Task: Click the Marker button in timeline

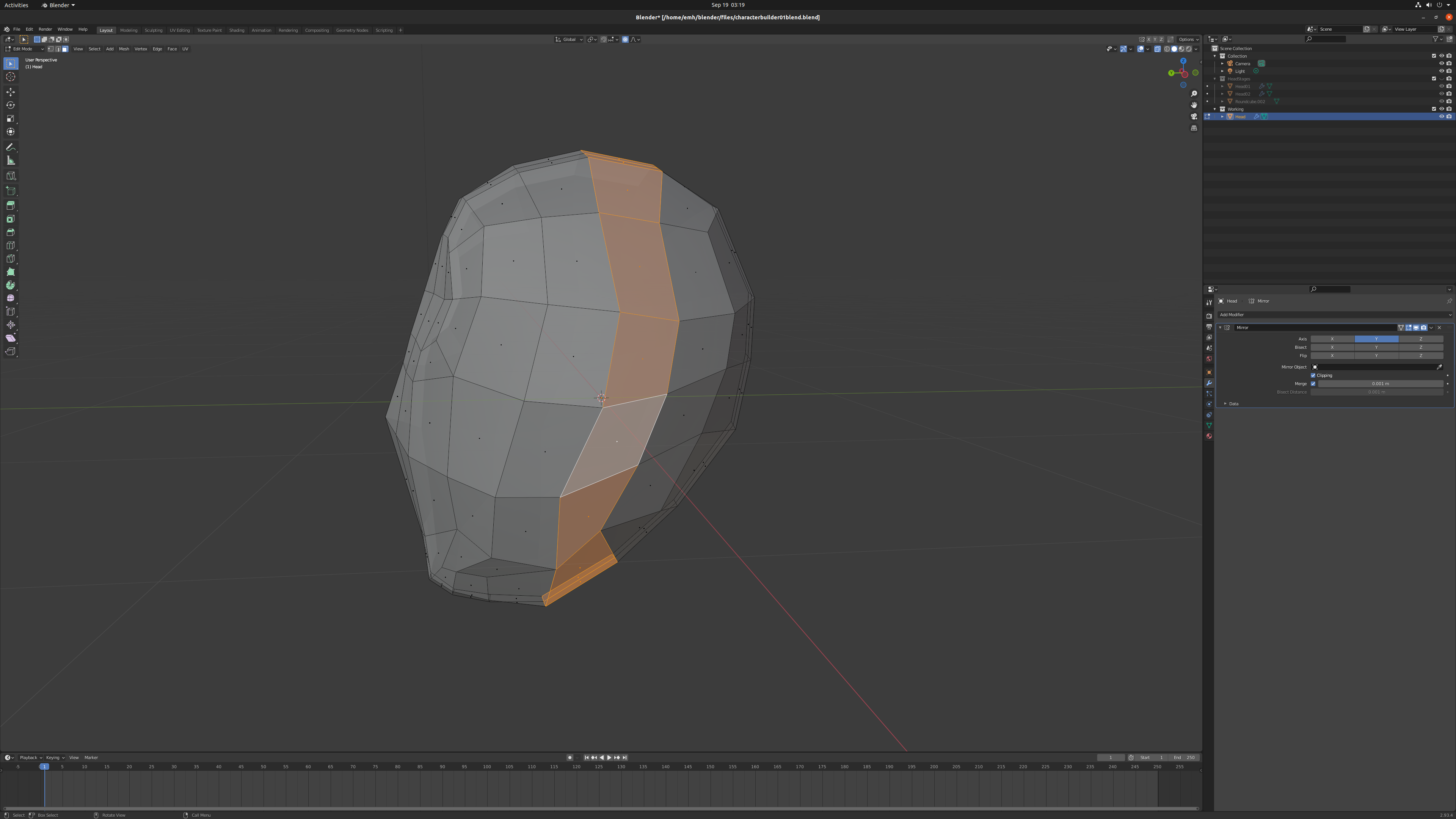Action: [91, 758]
